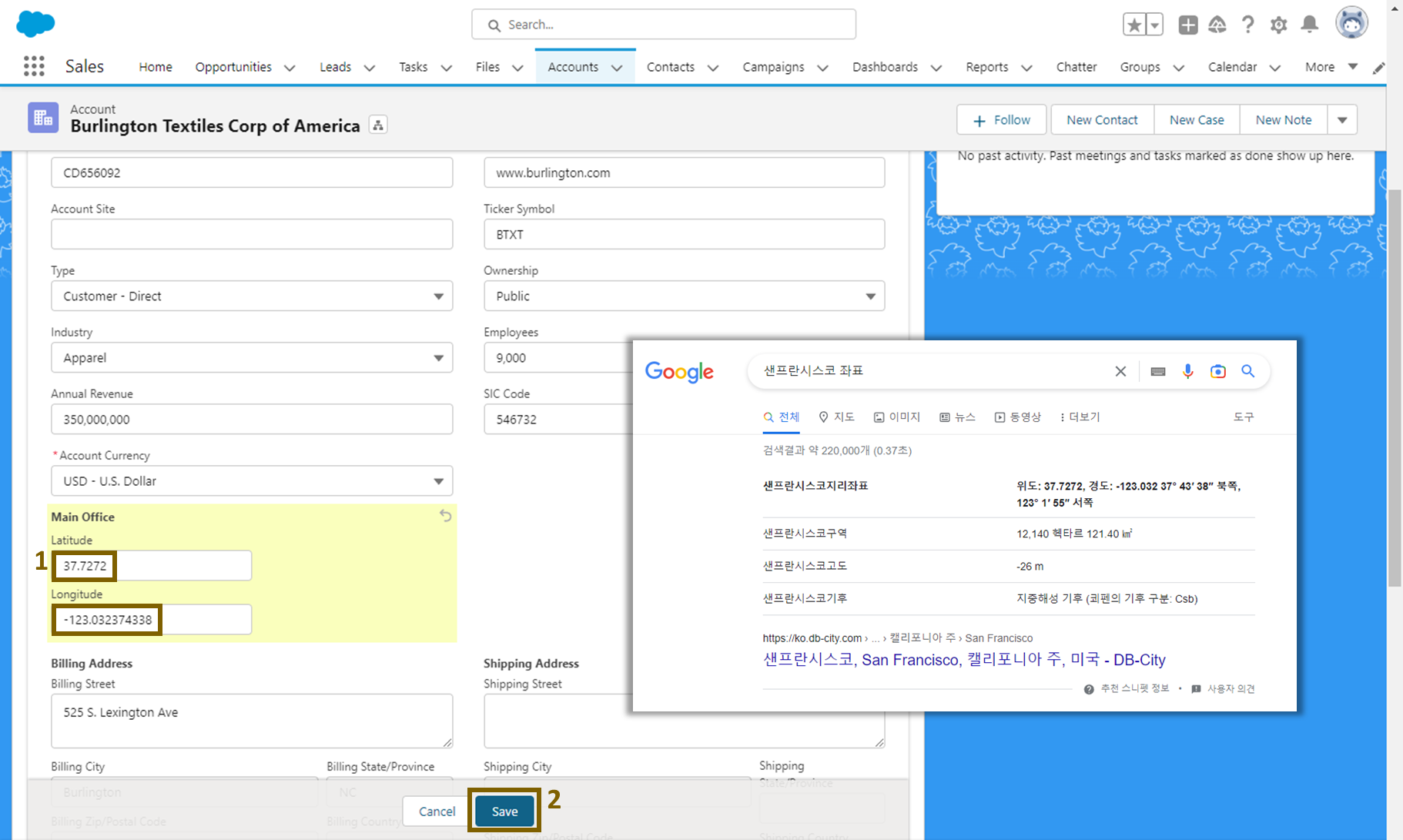The height and width of the screenshot is (840, 1403).
Task: Open the Reports tab
Action: click(x=987, y=67)
